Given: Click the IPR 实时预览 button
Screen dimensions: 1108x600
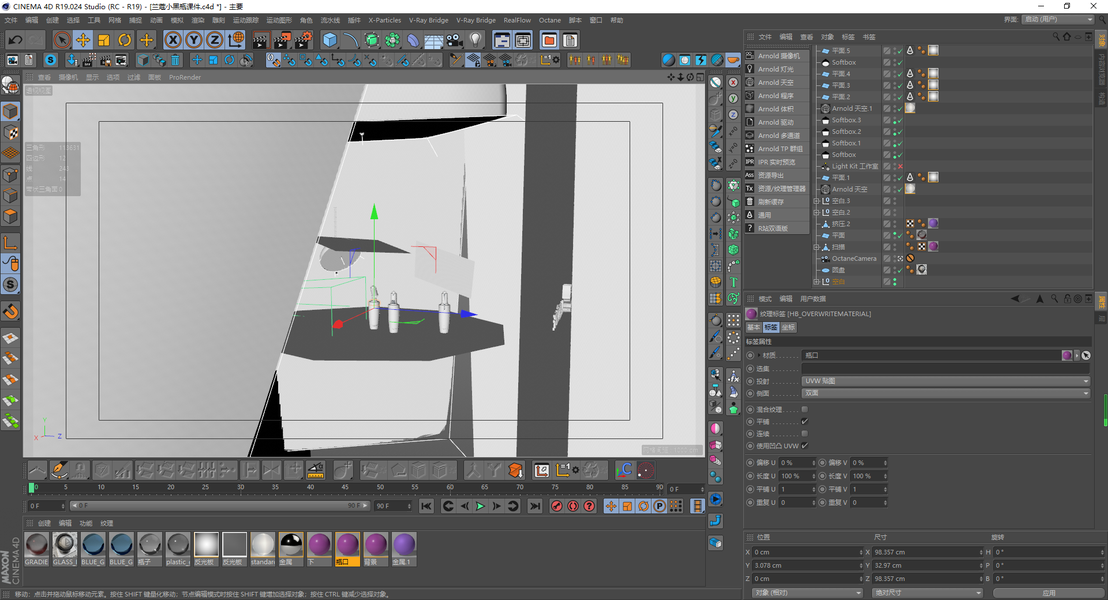Looking at the screenshot, I should (x=777, y=162).
